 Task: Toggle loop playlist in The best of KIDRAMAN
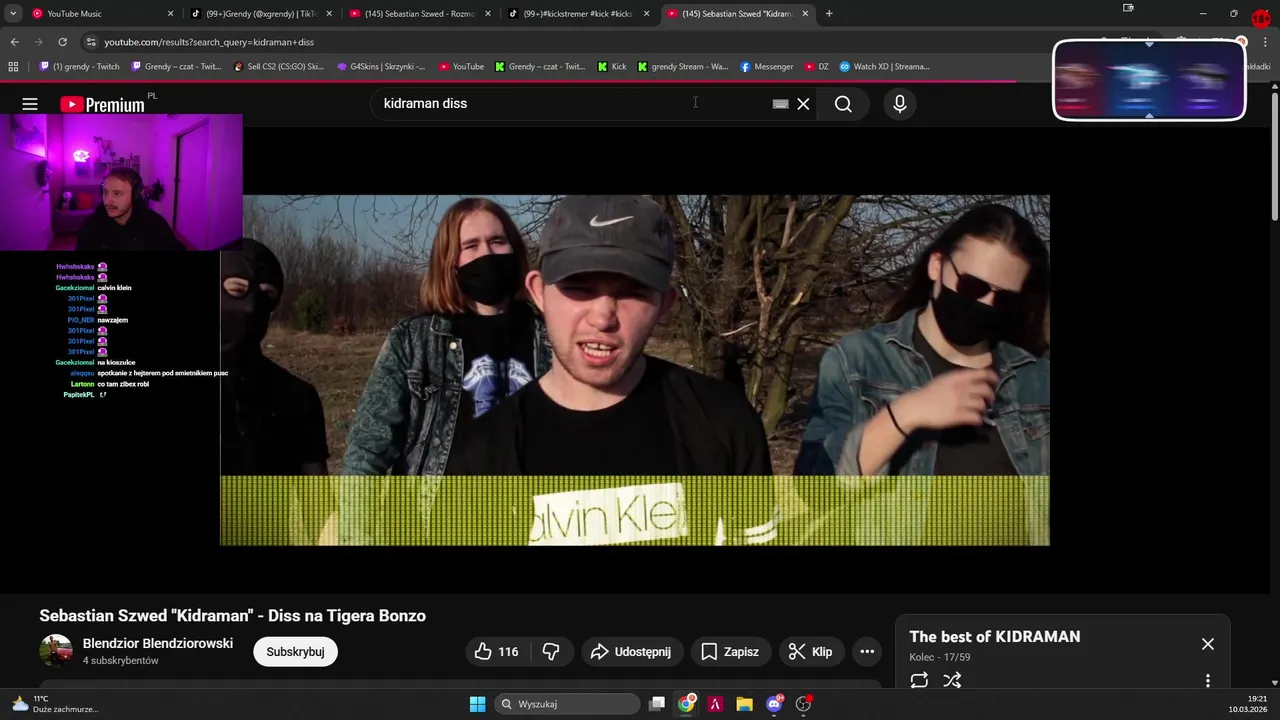pos(919,680)
